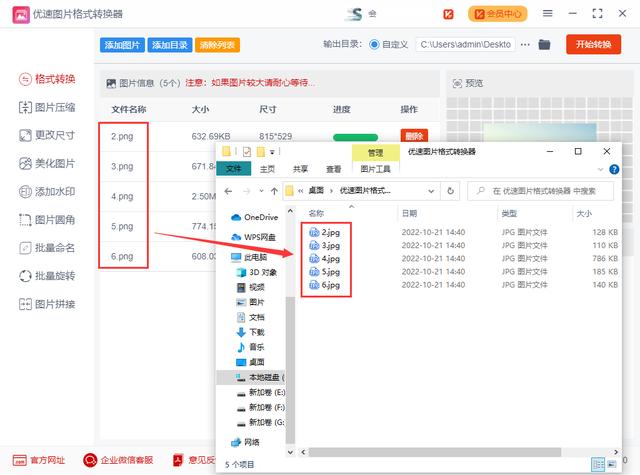Click the 管理 contextual tab
Viewport: 640px width, 475px height.
tap(376, 153)
